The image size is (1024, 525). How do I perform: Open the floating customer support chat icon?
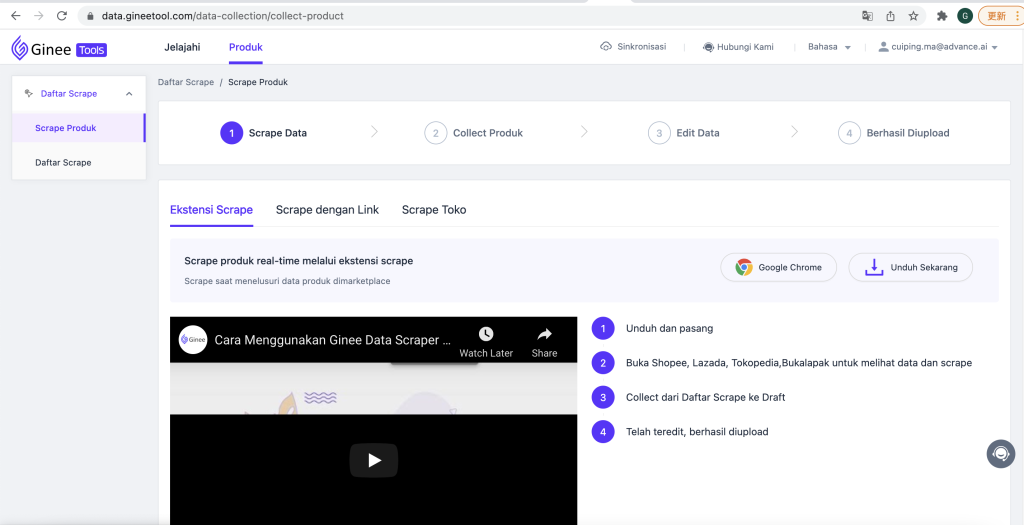[x=1000, y=453]
